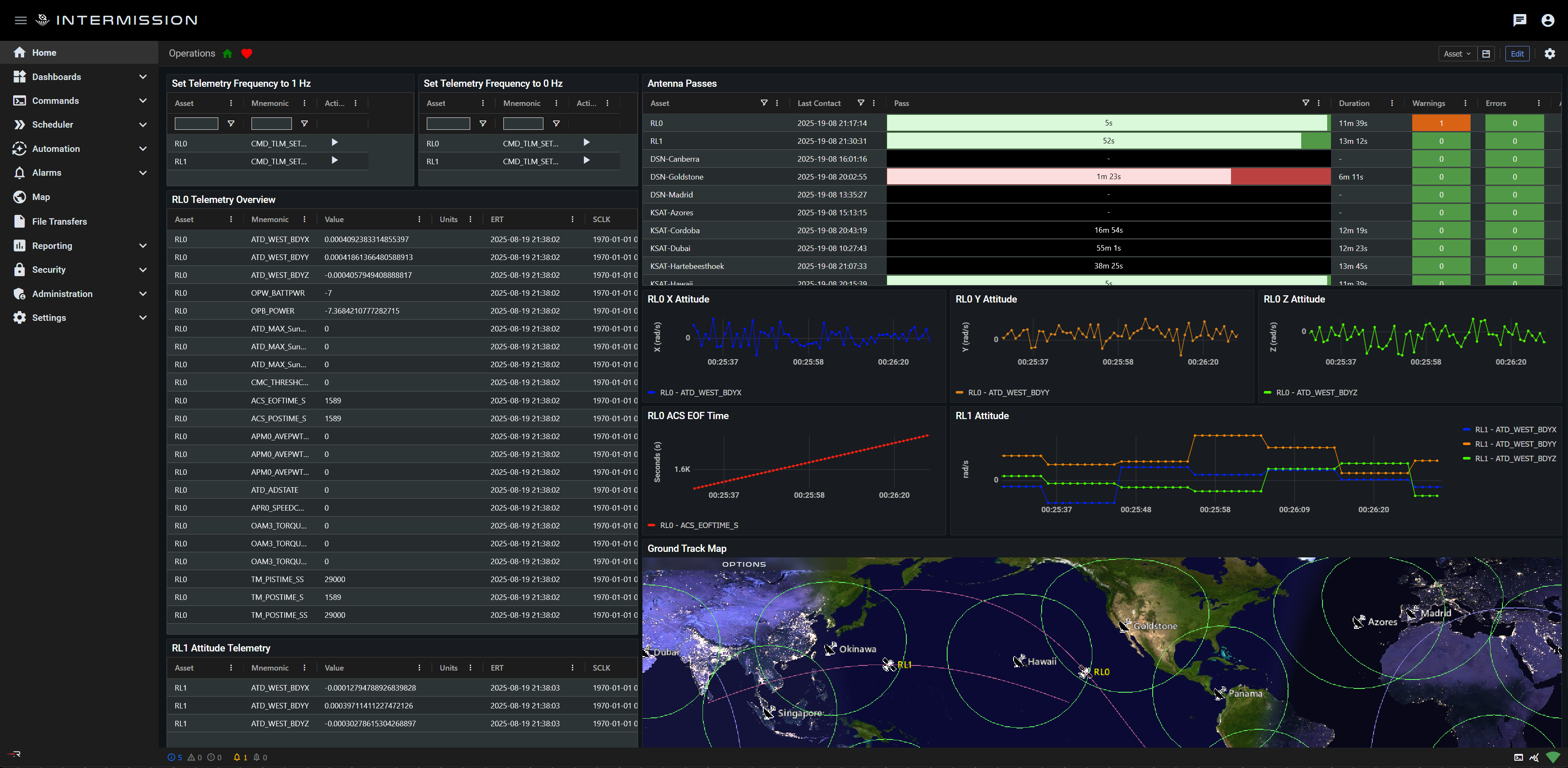Click Asset filter funnel in 1 Hz panel
Viewport: 1568px width, 768px height.
(x=231, y=123)
